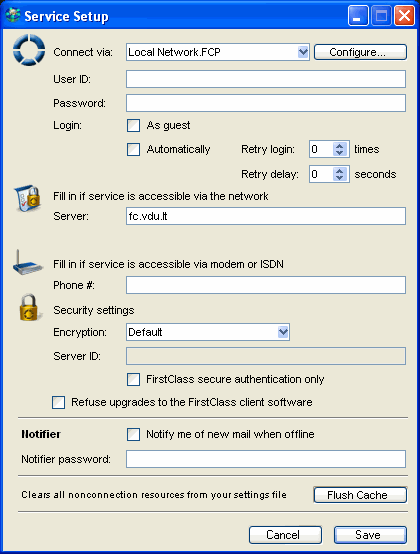420x554 pixels.
Task: Open the Configure... connection button
Action: 360,52
